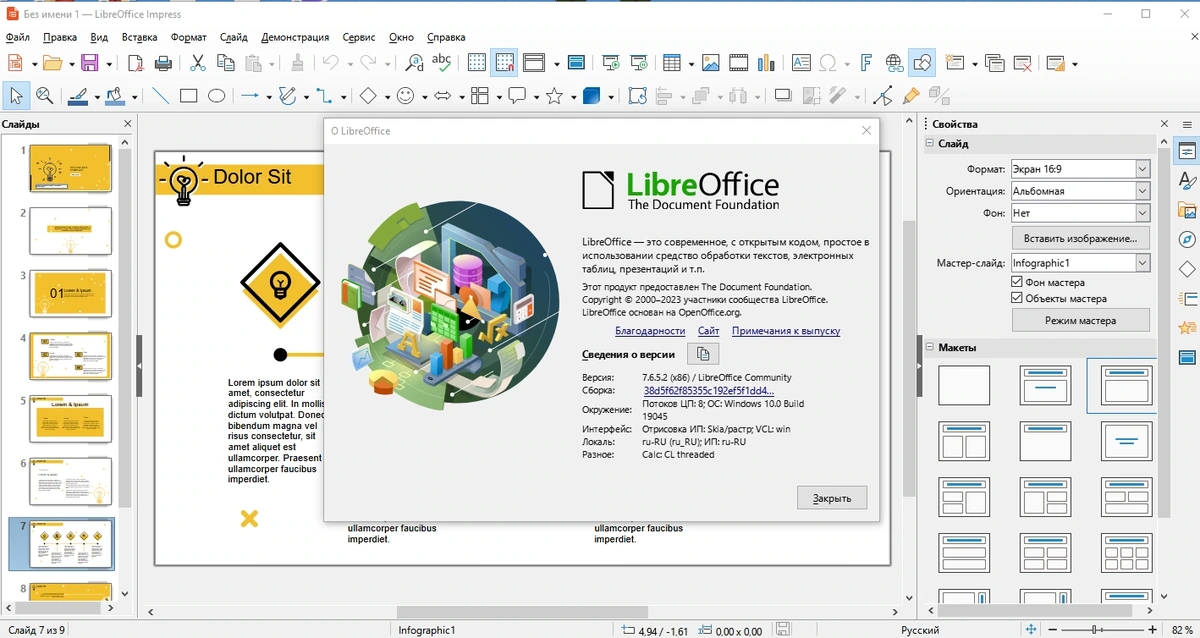1200x638 pixels.
Task: Open the sidebar Navigator deck icon
Action: click(x=1187, y=240)
